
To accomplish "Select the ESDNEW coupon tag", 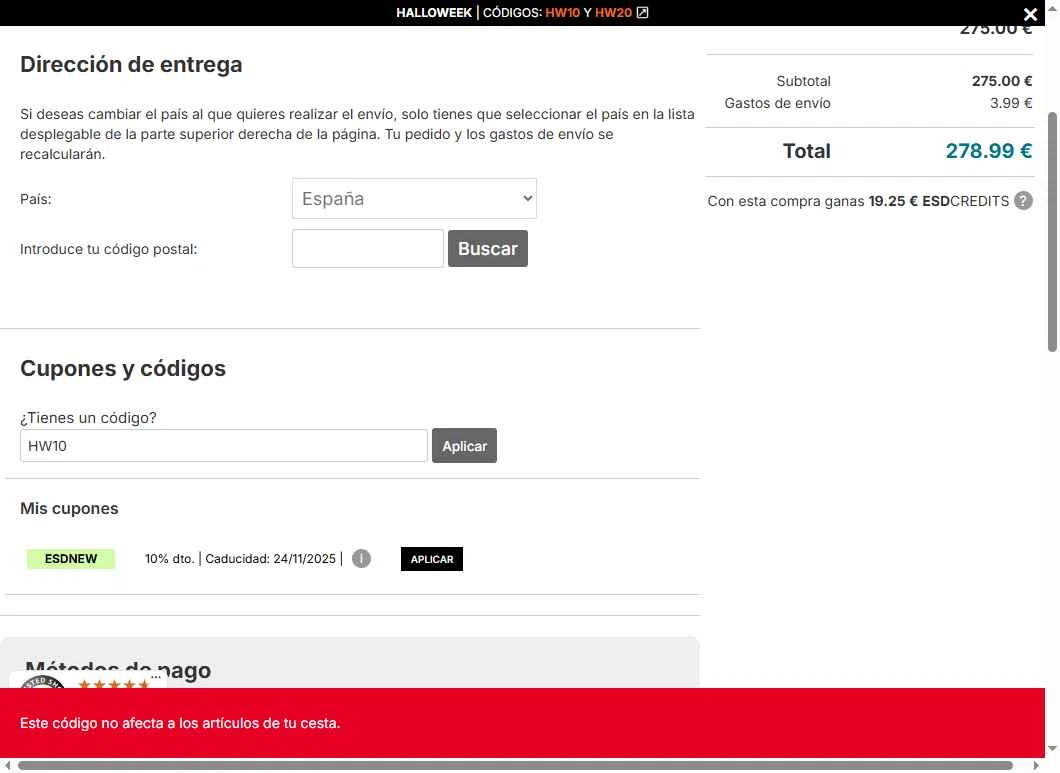I will [71, 559].
